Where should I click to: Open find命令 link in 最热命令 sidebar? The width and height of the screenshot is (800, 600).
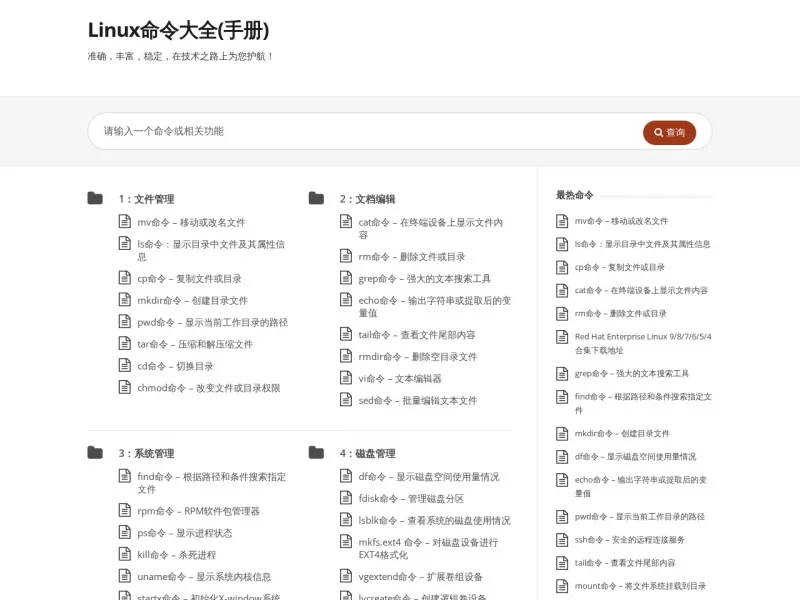pos(643,403)
